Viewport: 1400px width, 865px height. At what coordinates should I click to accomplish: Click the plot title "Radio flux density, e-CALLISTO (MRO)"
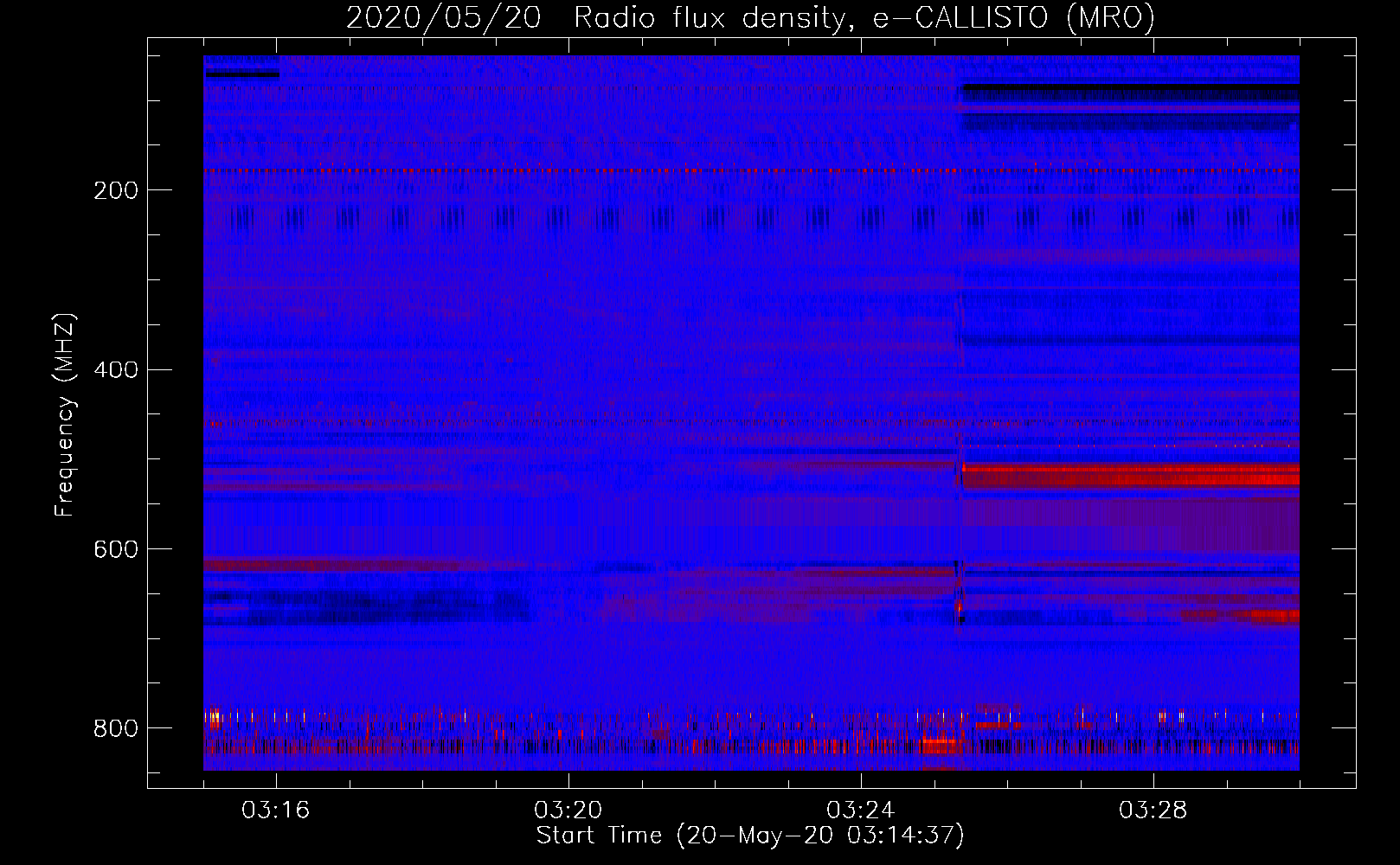(x=864, y=17)
